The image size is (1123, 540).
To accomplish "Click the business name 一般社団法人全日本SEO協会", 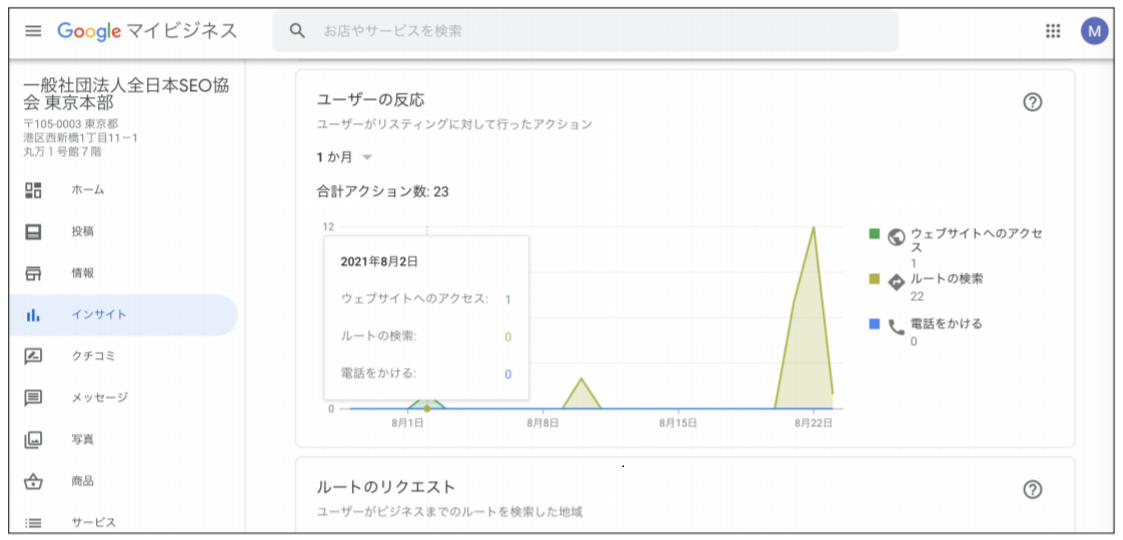I will pyautogui.click(x=127, y=94).
